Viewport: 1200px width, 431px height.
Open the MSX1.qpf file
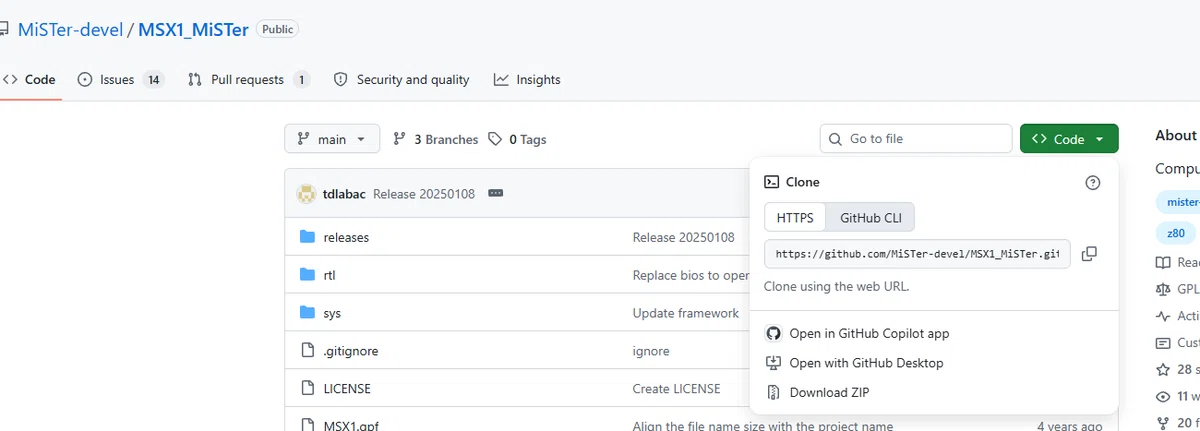pos(351,425)
